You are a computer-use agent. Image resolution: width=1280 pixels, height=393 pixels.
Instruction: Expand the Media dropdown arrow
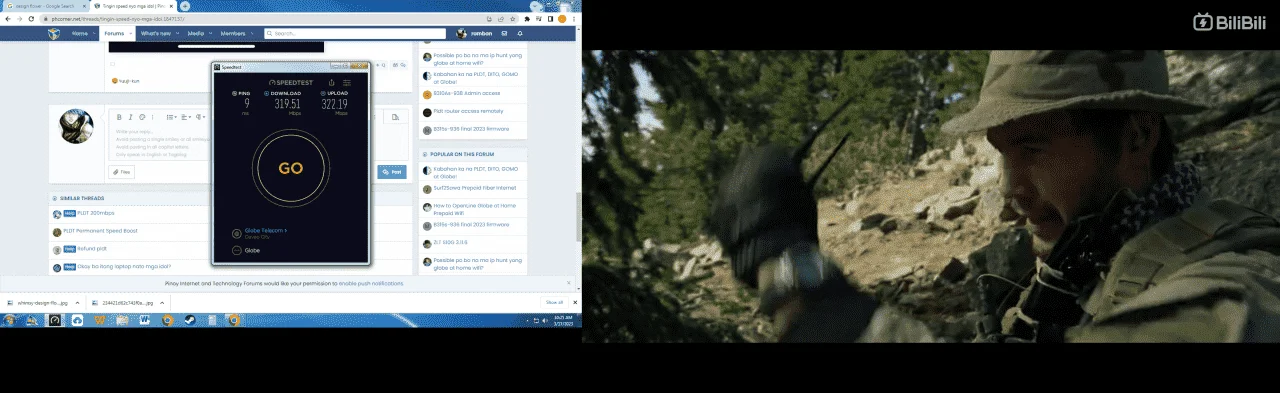210,33
